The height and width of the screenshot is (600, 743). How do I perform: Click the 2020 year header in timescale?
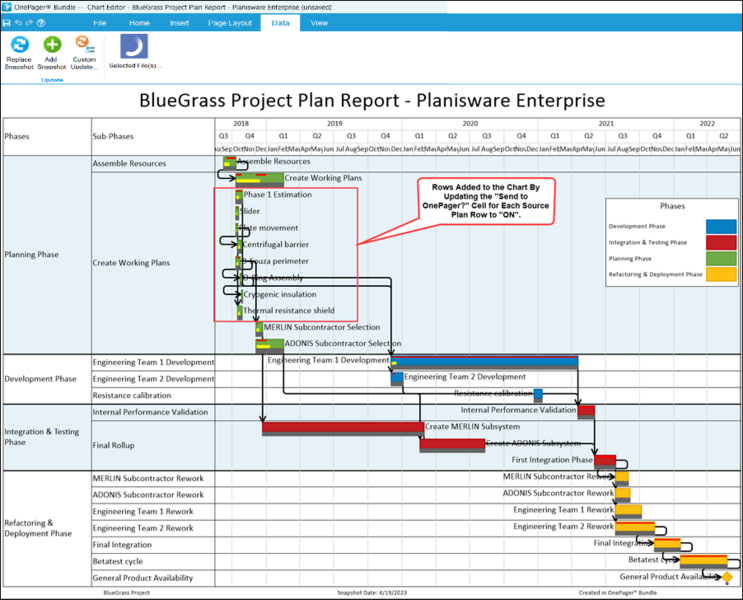click(470, 124)
